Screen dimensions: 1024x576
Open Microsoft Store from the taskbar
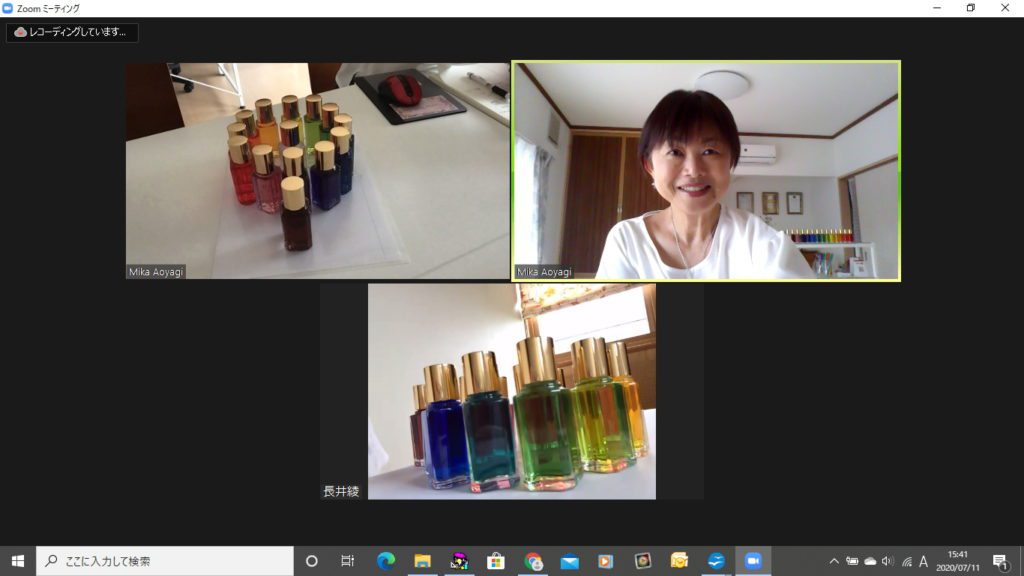[495, 561]
